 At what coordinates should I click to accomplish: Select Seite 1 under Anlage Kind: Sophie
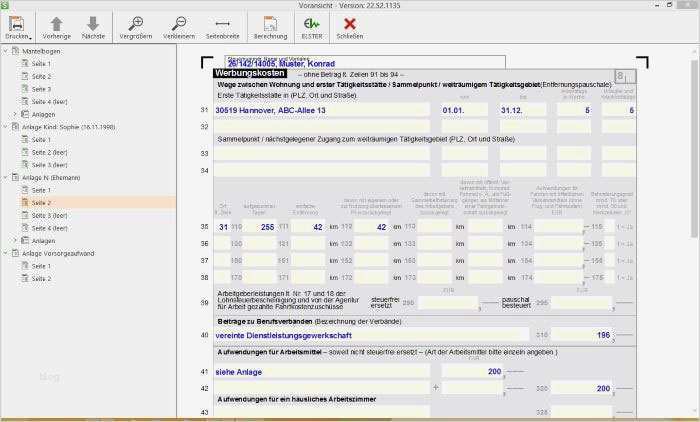pyautogui.click(x=42, y=139)
